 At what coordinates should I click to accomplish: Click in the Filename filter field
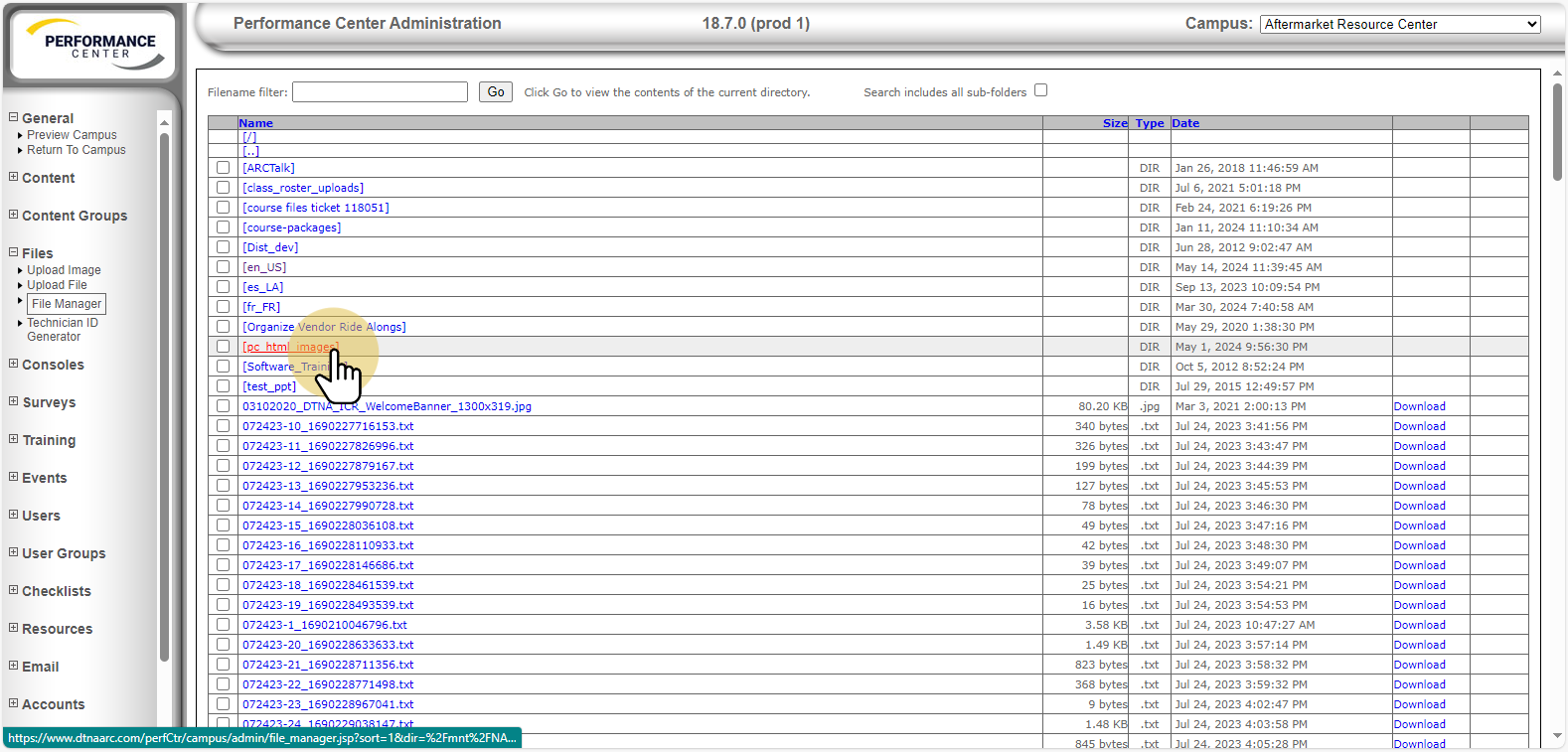[x=380, y=92]
